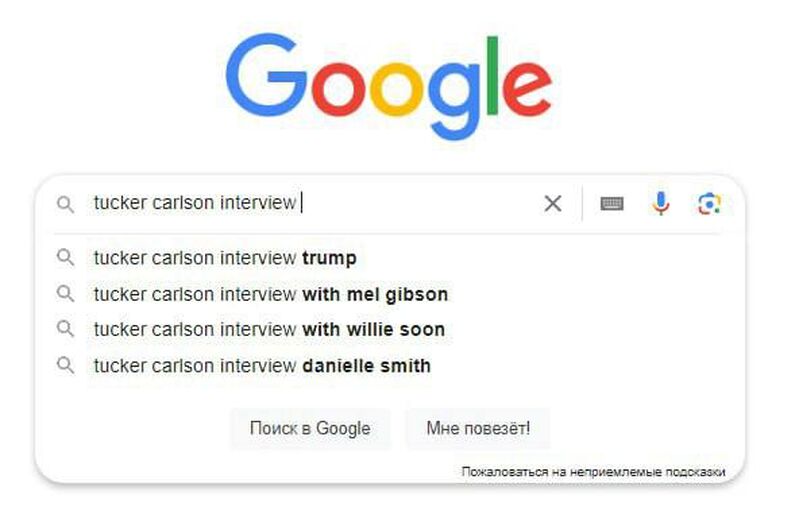Pick the "with willie soon" suggestion
Image resolution: width=799 pixels, height=522 pixels.
point(269,329)
